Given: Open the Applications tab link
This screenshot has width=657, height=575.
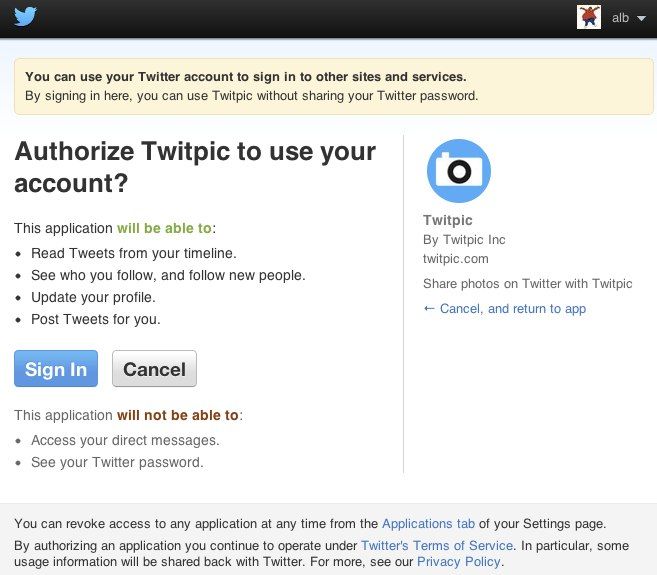Looking at the screenshot, I should (428, 524).
